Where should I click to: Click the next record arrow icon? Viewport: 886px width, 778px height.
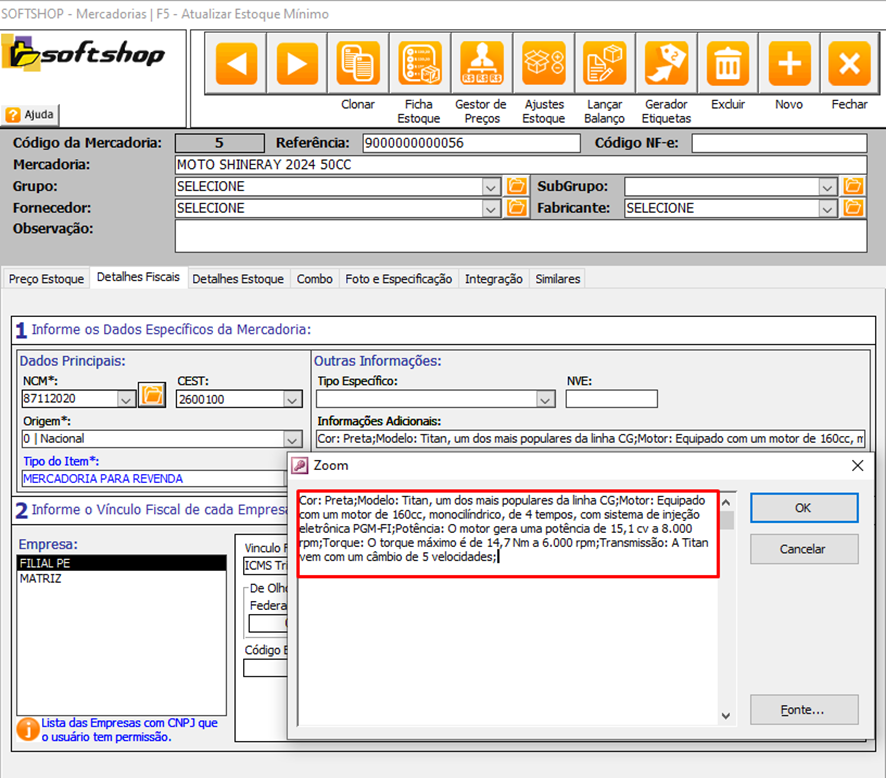(x=297, y=64)
